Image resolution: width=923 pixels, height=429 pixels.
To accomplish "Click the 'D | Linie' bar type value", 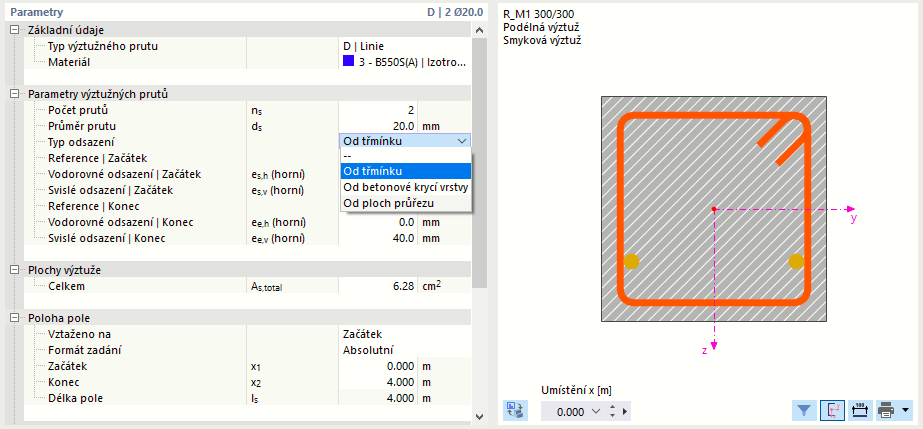I will pyautogui.click(x=364, y=46).
